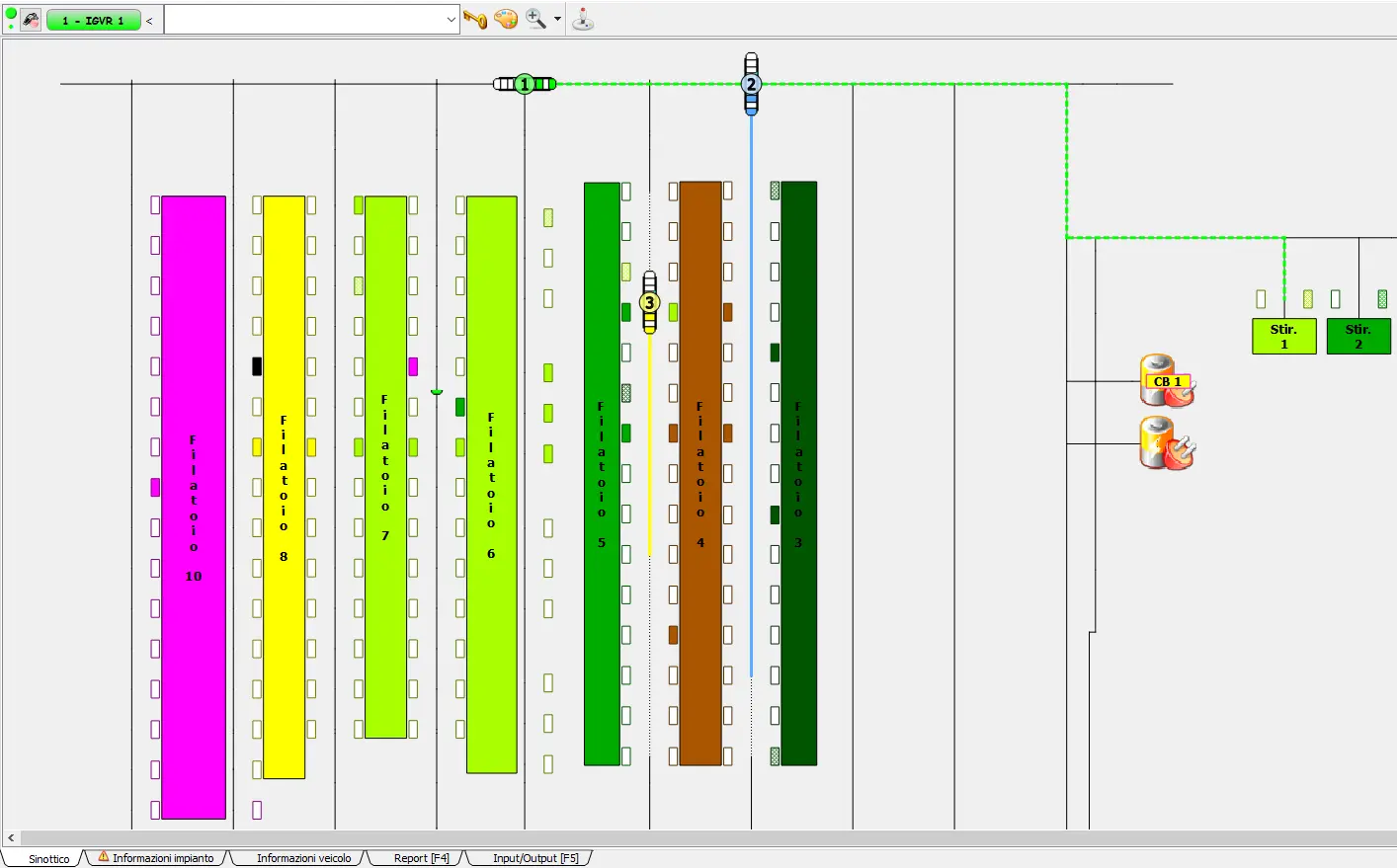1397x868 pixels.
Task: Switch to the Sinottico tab
Action: click(x=48, y=858)
